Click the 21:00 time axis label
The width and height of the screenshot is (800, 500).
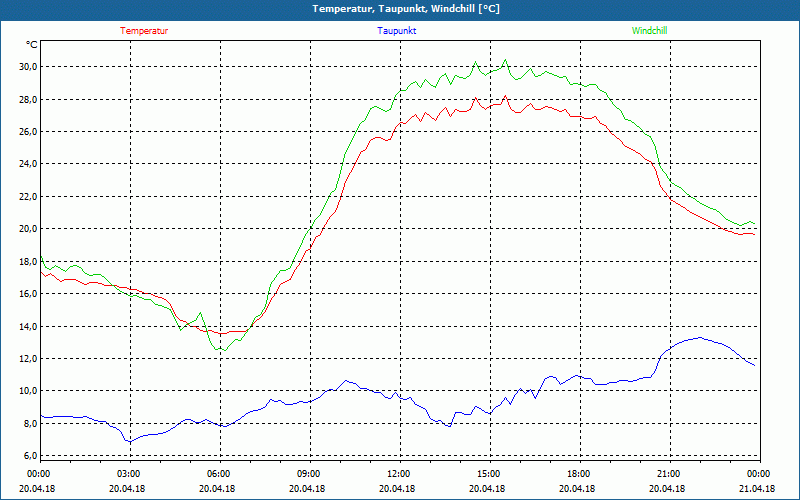click(x=668, y=473)
